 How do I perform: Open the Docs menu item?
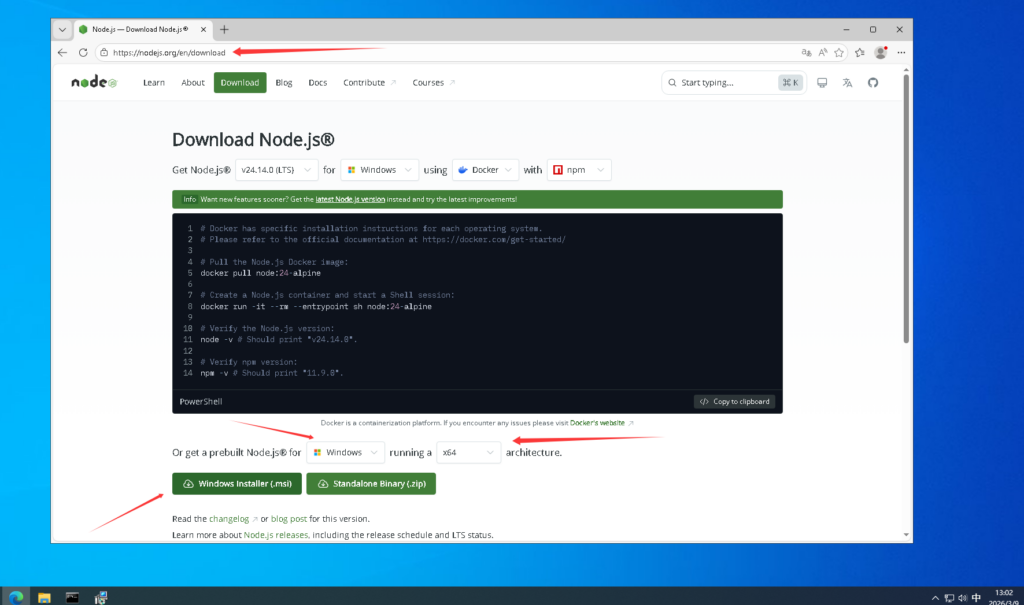tap(317, 83)
